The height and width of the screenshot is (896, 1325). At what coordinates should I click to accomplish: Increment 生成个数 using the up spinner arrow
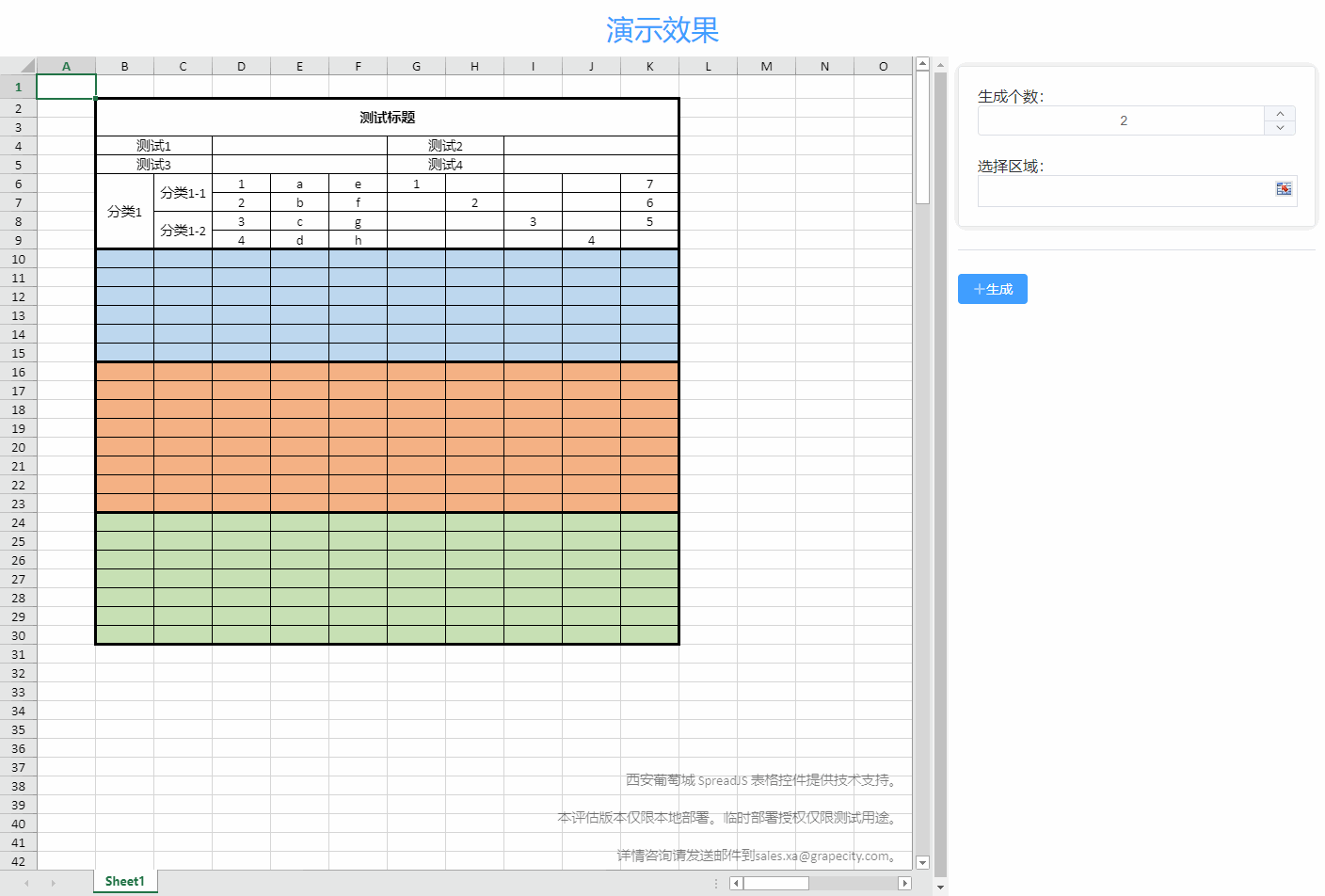point(1280,113)
